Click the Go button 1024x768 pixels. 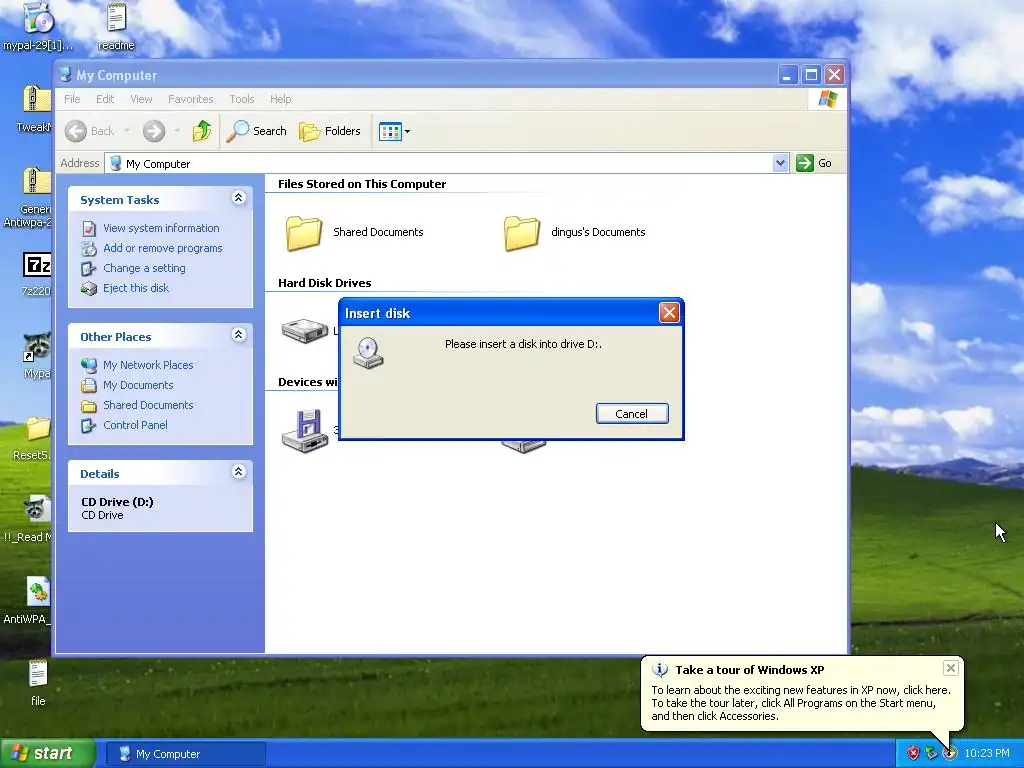point(814,163)
